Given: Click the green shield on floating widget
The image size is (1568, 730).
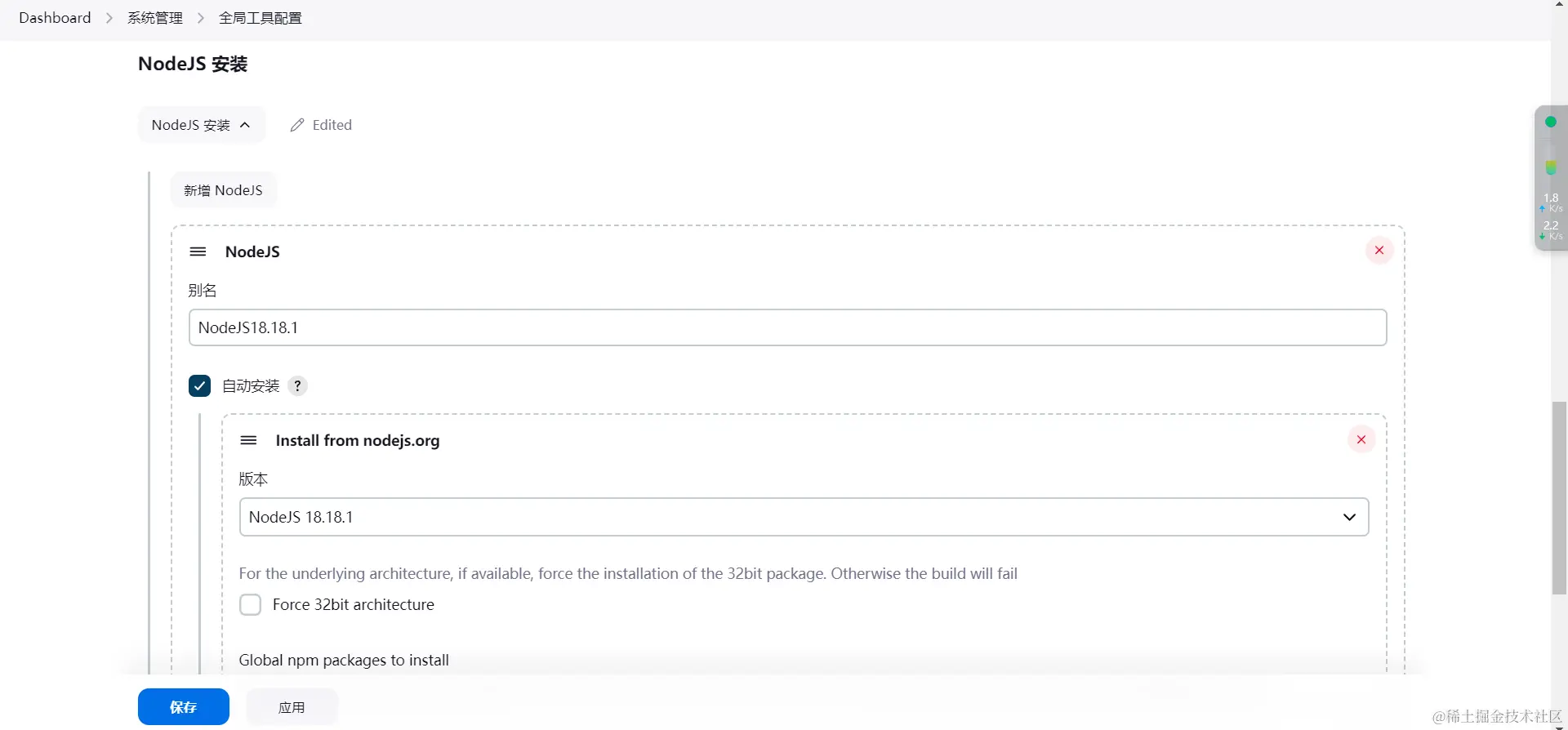Looking at the screenshot, I should point(1551,167).
